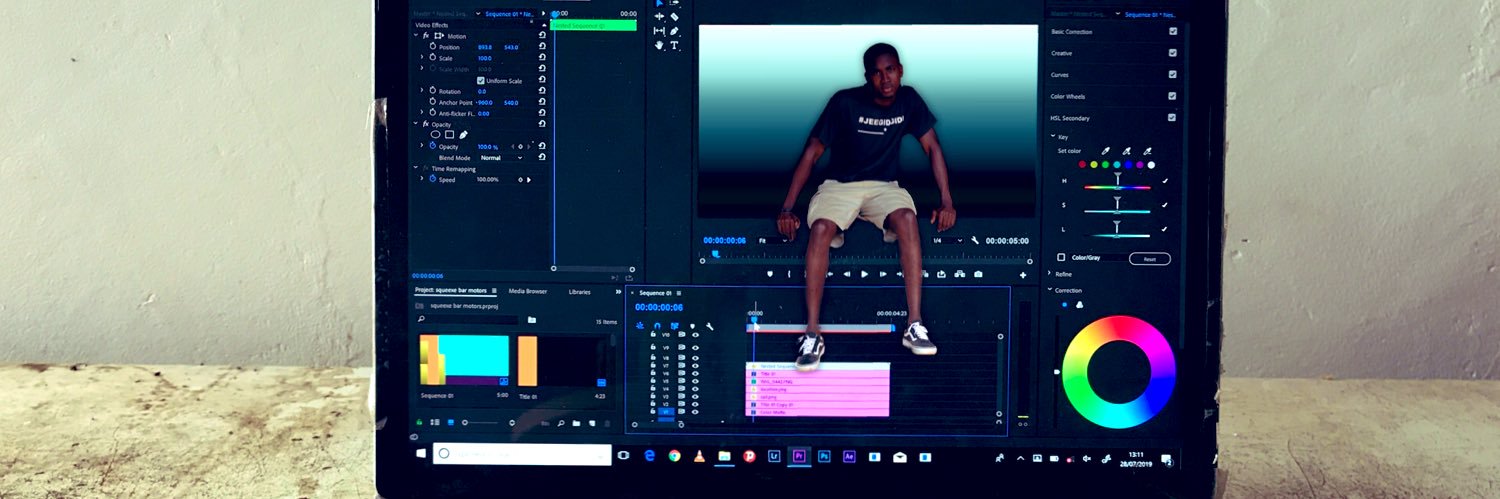Select the Sequence 01 thumbnail in project panel

pos(463,360)
